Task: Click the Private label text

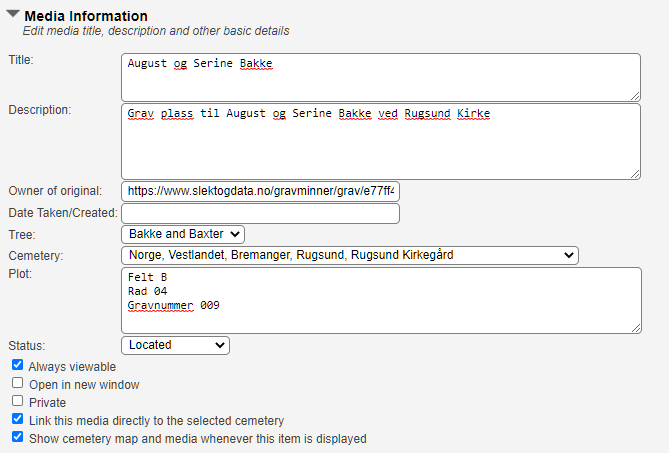Action: tap(48, 403)
